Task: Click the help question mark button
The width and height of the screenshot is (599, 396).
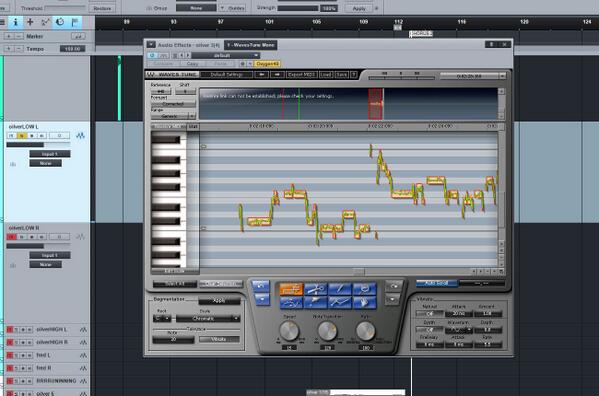Action: 354,74
